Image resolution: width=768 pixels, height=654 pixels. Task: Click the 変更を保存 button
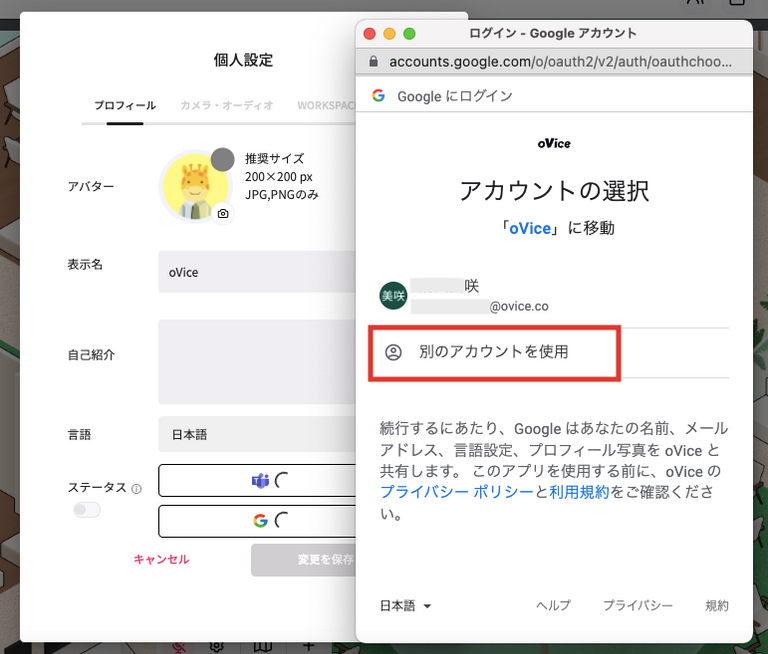click(x=304, y=560)
